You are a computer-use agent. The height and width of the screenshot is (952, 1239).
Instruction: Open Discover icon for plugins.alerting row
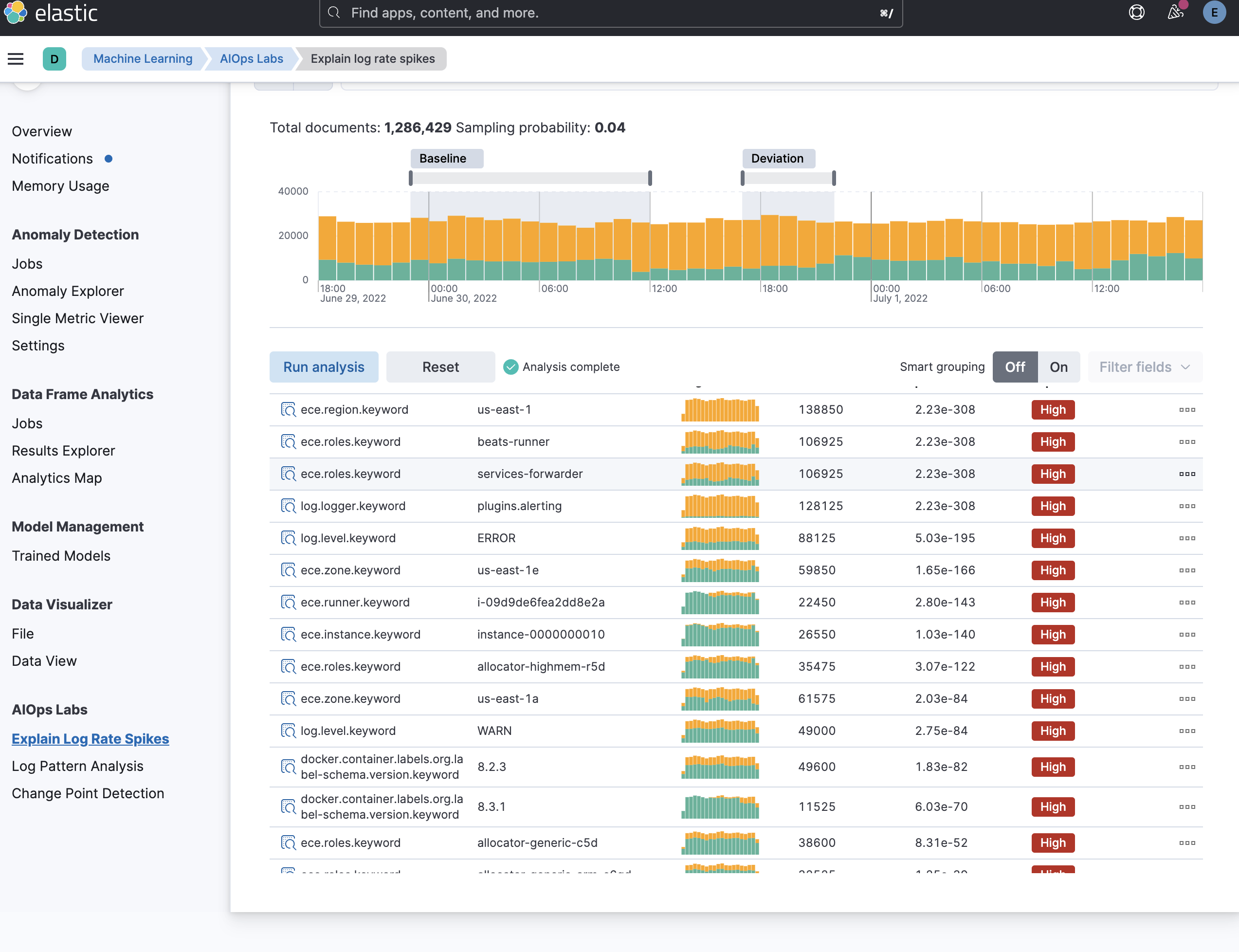[x=289, y=506]
